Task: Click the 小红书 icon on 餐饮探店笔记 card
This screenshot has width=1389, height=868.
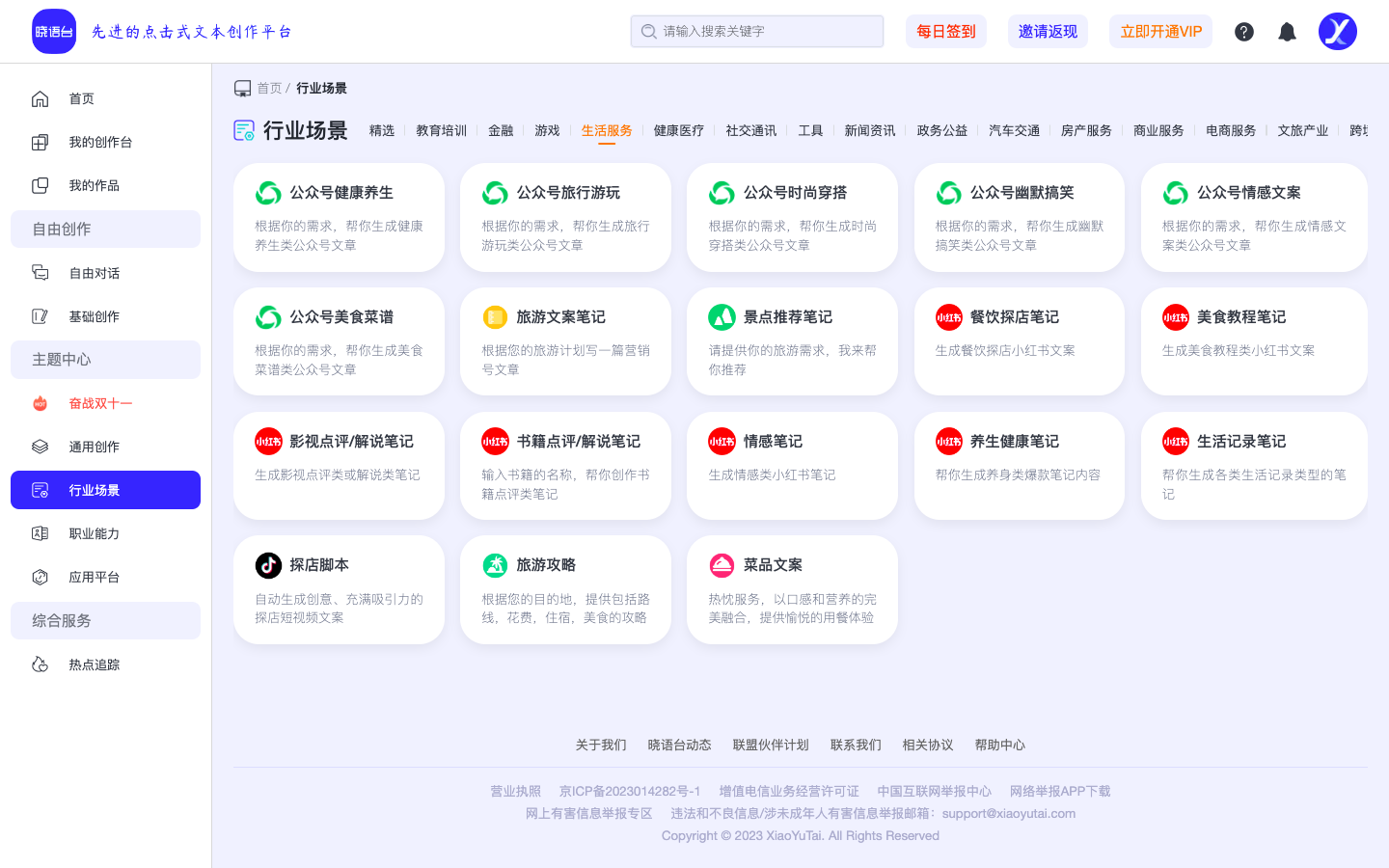Action: point(948,316)
